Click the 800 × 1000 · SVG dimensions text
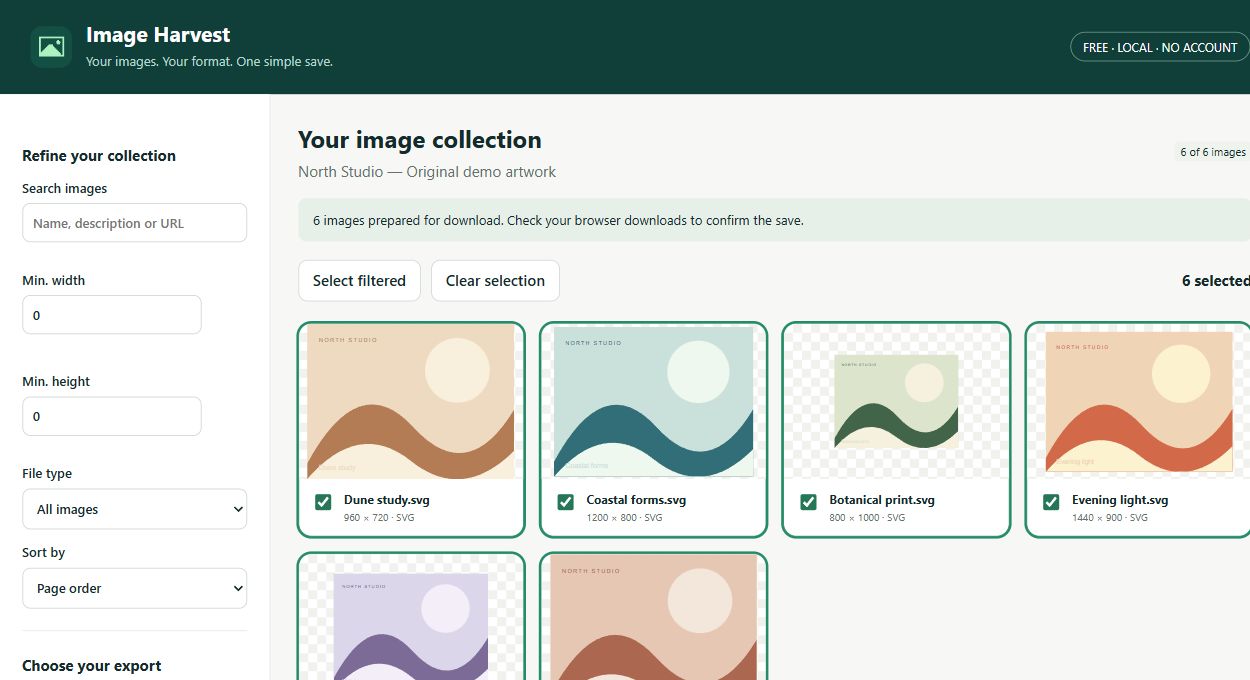 pyautogui.click(x=867, y=518)
